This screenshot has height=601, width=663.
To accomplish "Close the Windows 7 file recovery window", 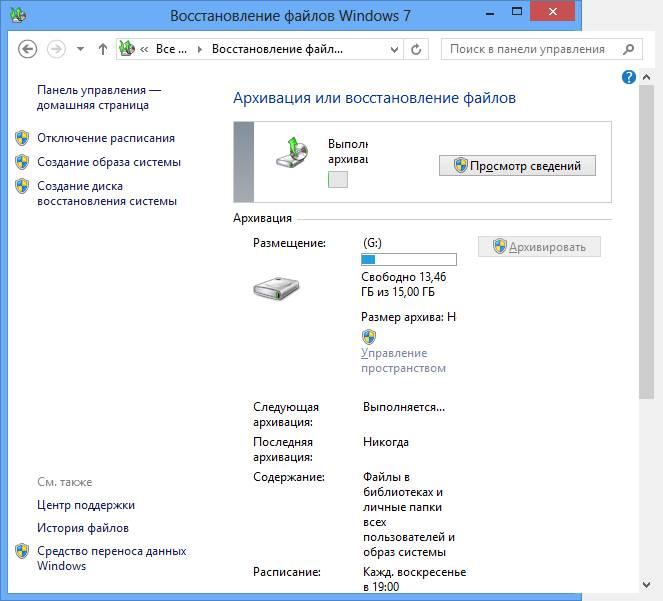I will click(x=552, y=11).
